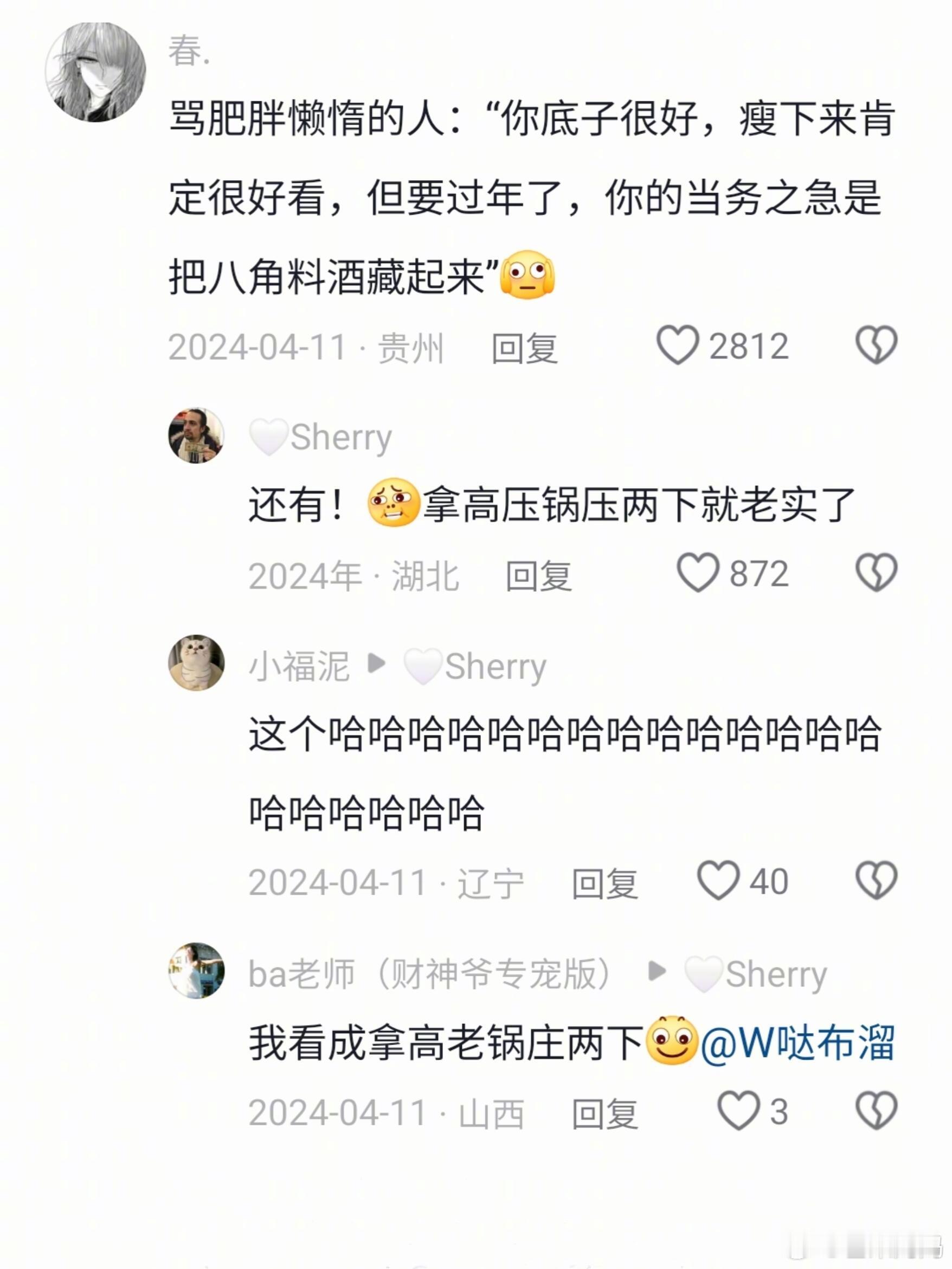Open 小福泥's cat avatar

(196, 663)
